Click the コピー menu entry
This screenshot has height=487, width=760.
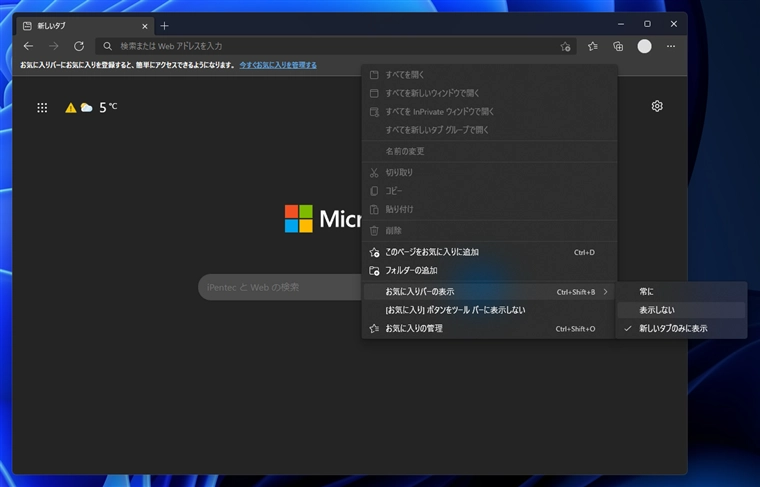pos(489,191)
